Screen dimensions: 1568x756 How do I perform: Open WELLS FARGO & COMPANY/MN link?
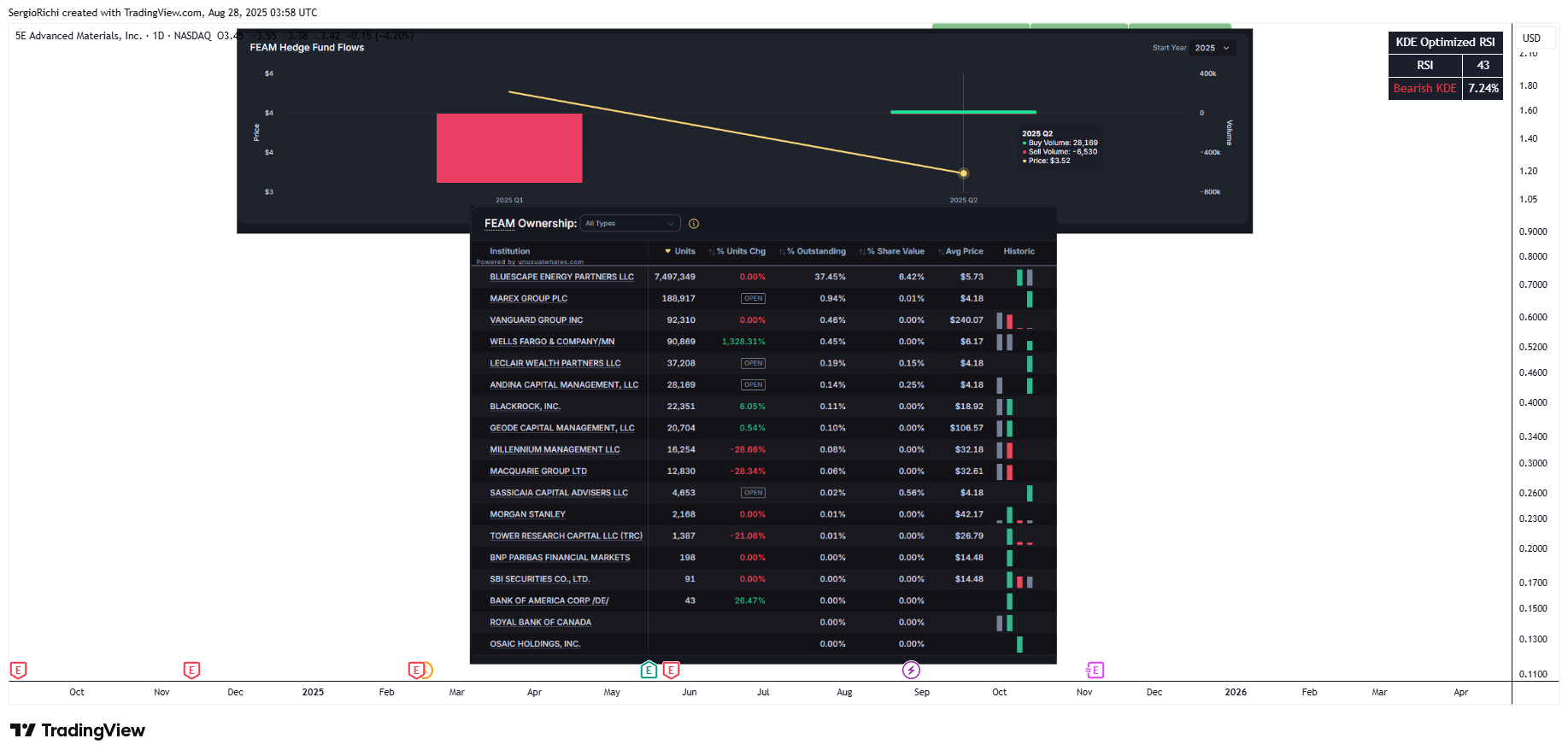pyautogui.click(x=552, y=342)
